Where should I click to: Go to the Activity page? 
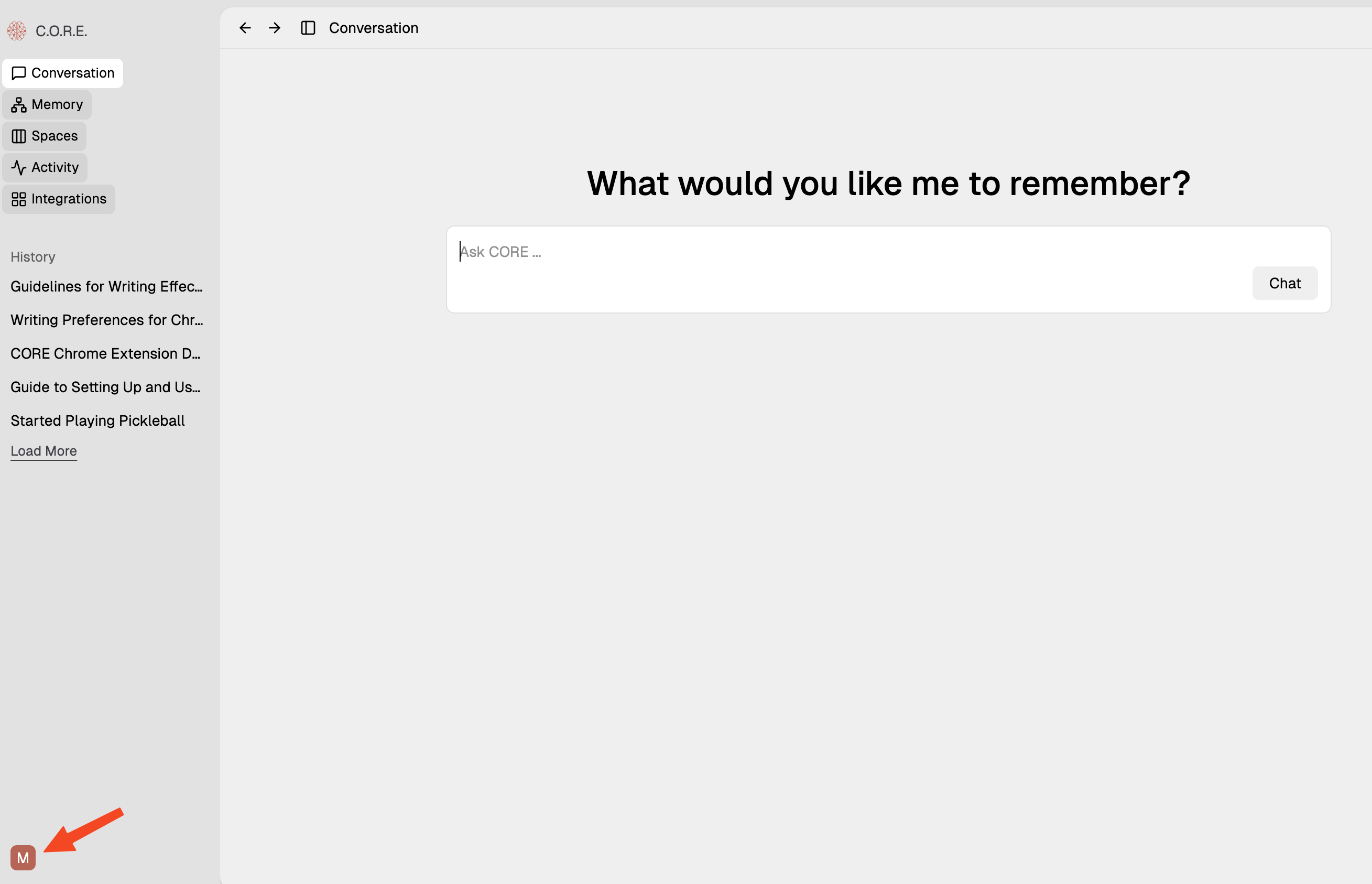click(45, 168)
